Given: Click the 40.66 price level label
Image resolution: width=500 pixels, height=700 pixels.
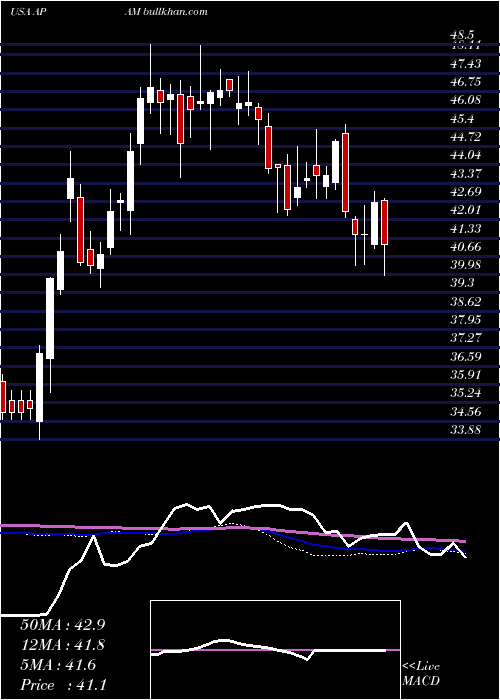Looking at the screenshot, I should coord(466,247).
